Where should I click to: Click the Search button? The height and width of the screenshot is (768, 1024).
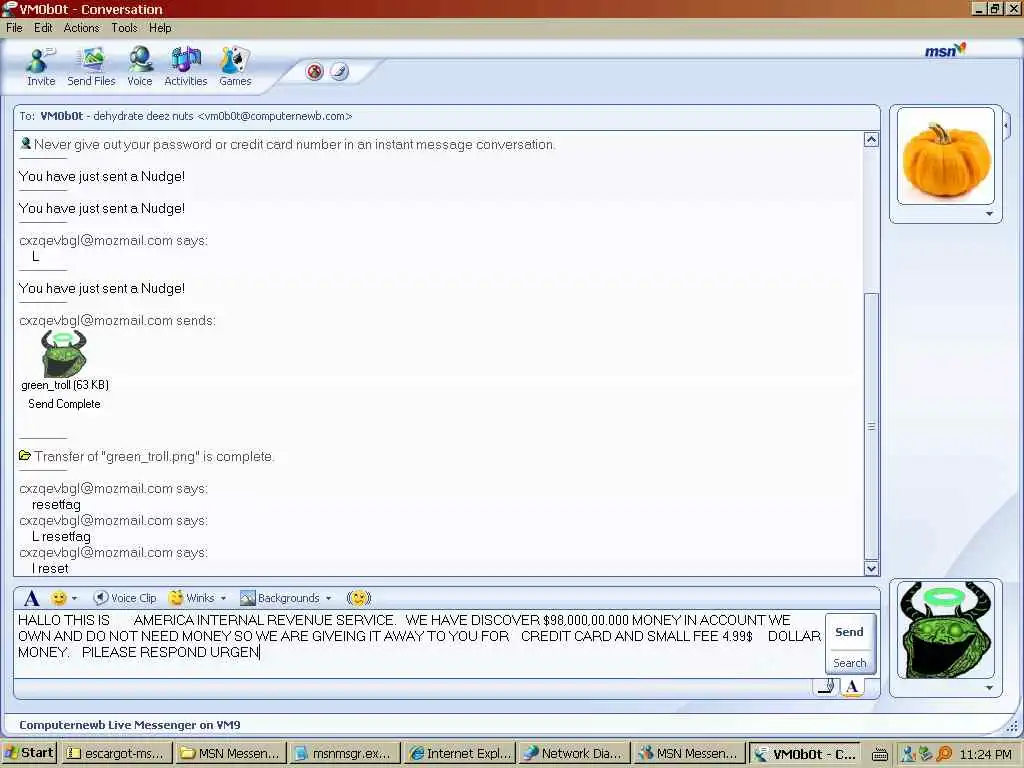pyautogui.click(x=849, y=662)
